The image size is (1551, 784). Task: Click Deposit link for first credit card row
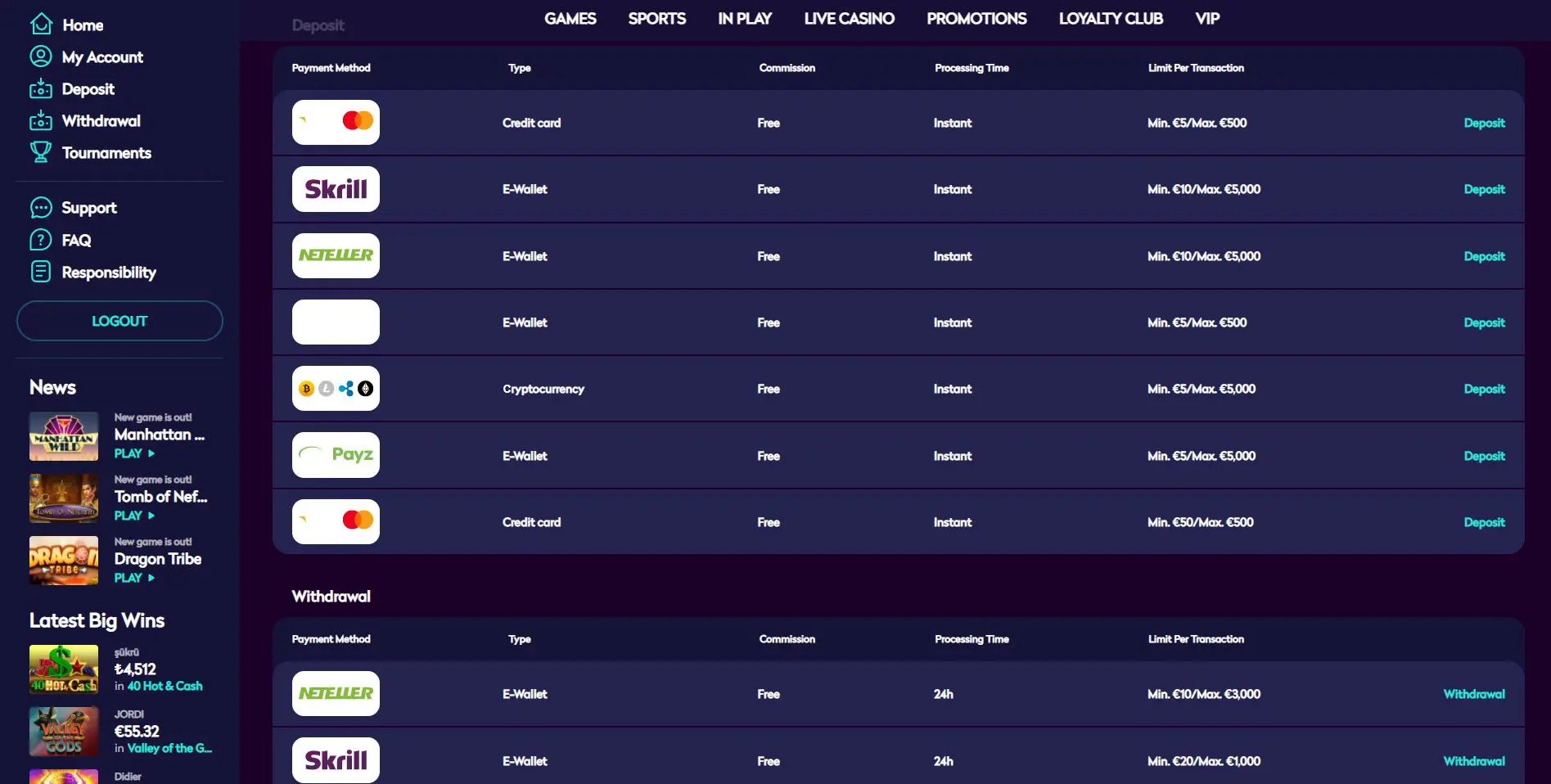1484,123
